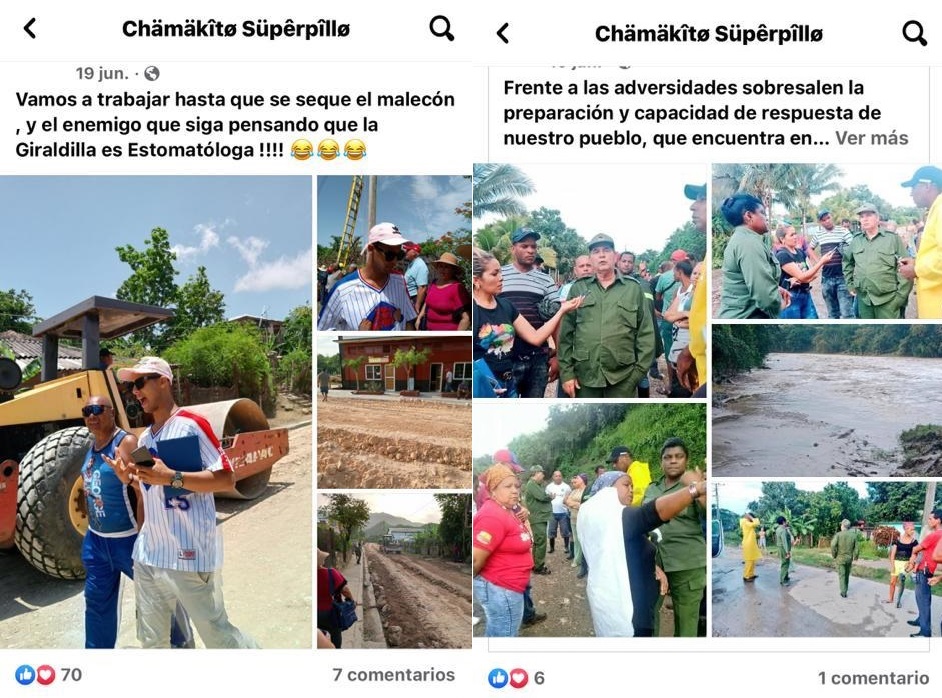Click the like reaction icon next to 6
The height and width of the screenshot is (698, 942).
[498, 678]
